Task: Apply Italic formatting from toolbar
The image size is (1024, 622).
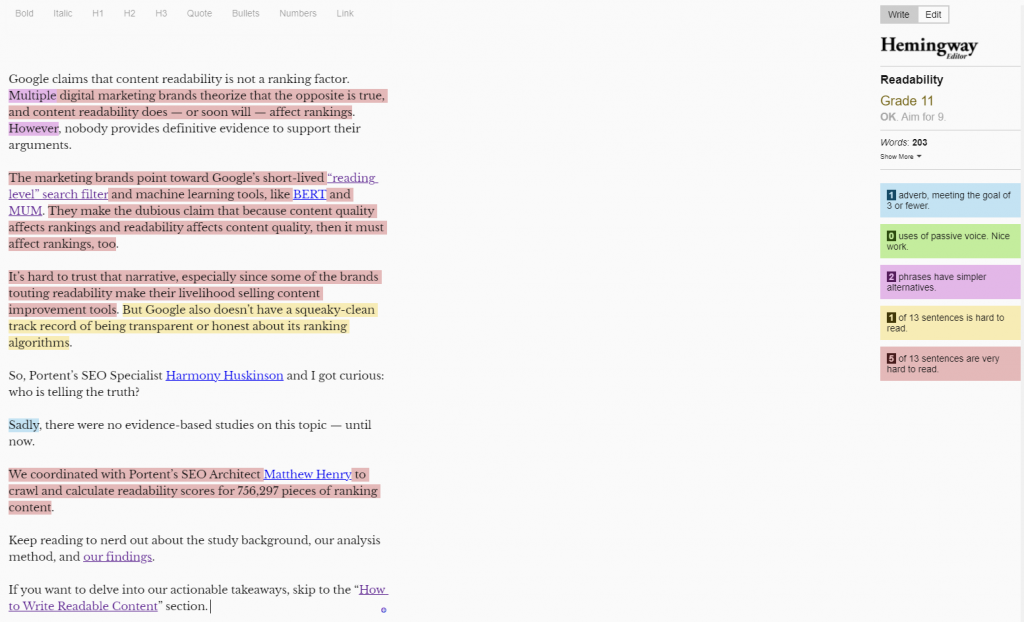Action: click(x=63, y=14)
